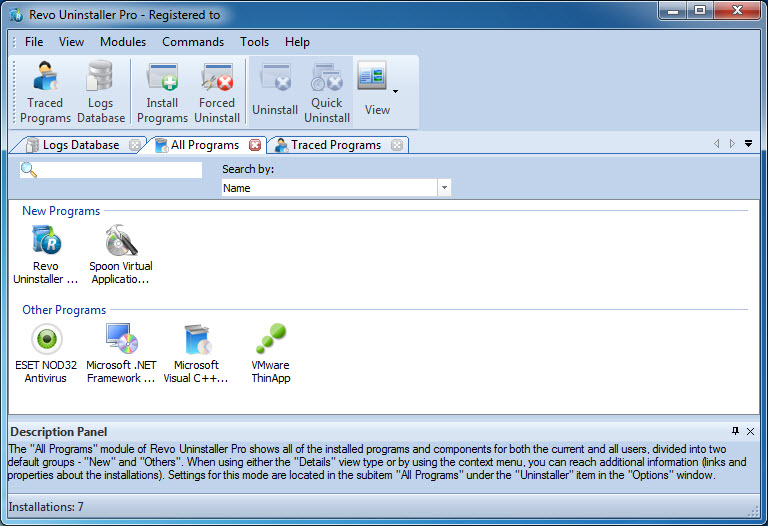
Task: Click the Description Panel title
Action: click(58, 431)
